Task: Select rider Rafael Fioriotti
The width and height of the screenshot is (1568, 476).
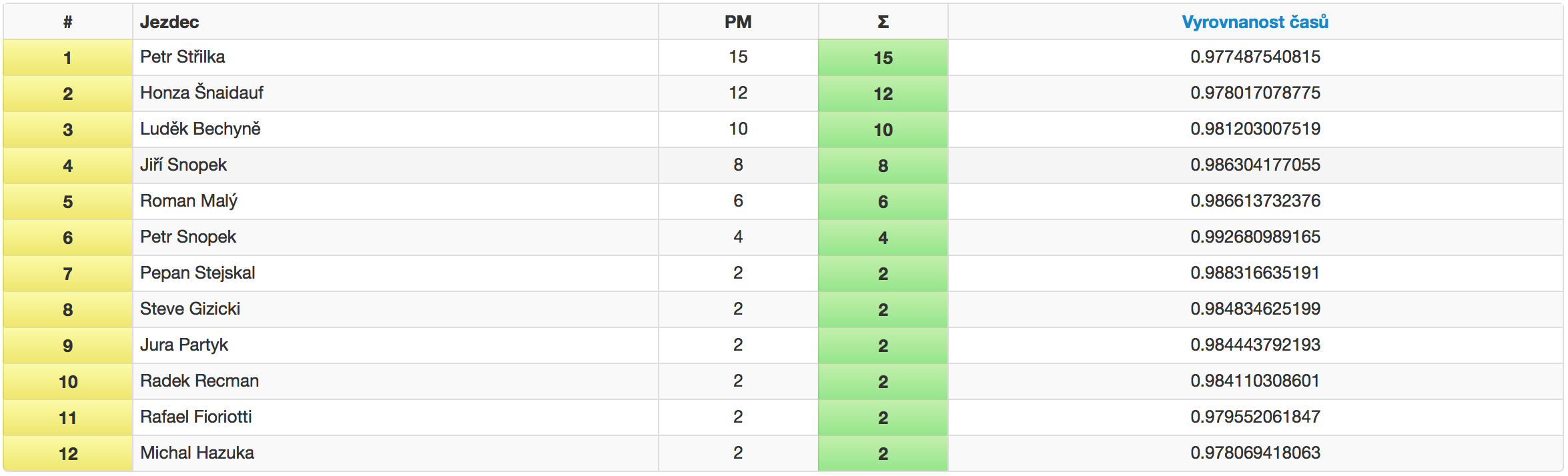Action: click(x=196, y=417)
